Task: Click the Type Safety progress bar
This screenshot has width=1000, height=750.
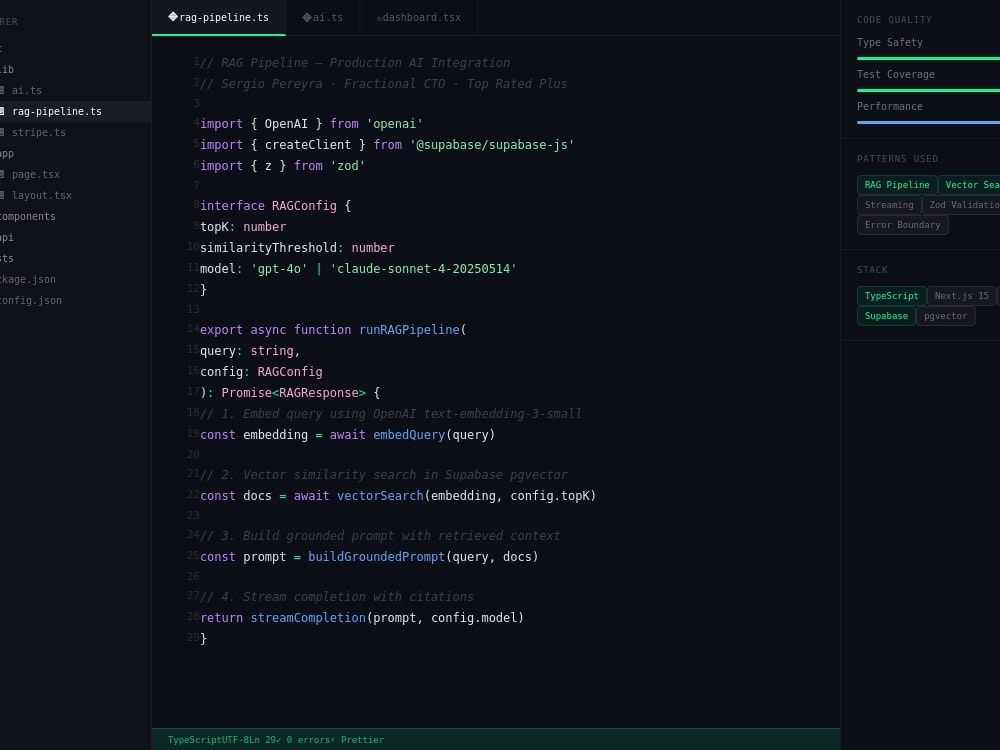Action: click(x=929, y=58)
